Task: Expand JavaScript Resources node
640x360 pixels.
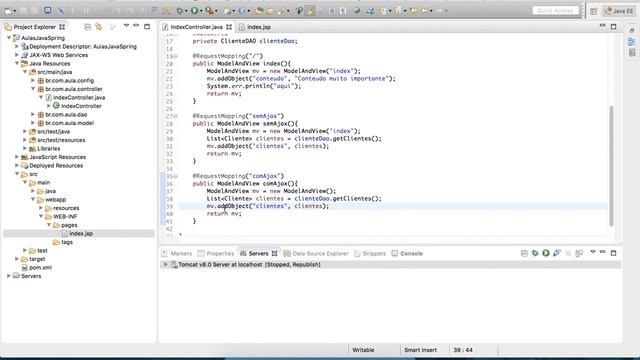Action: coord(17,157)
